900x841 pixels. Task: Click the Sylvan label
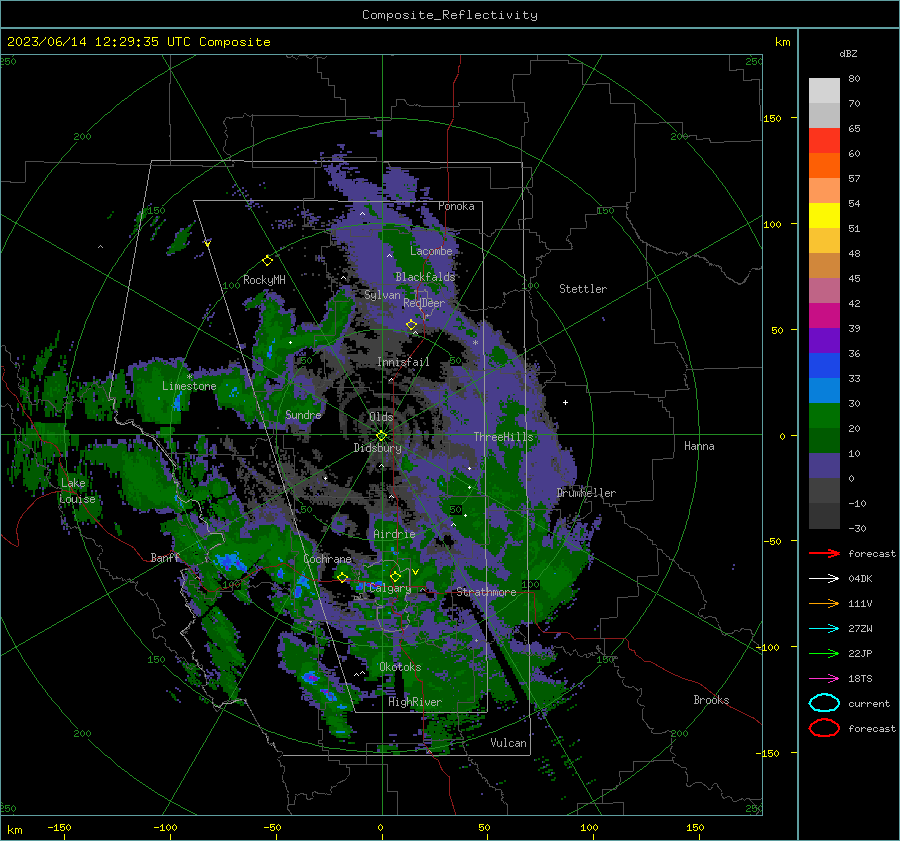tap(382, 295)
